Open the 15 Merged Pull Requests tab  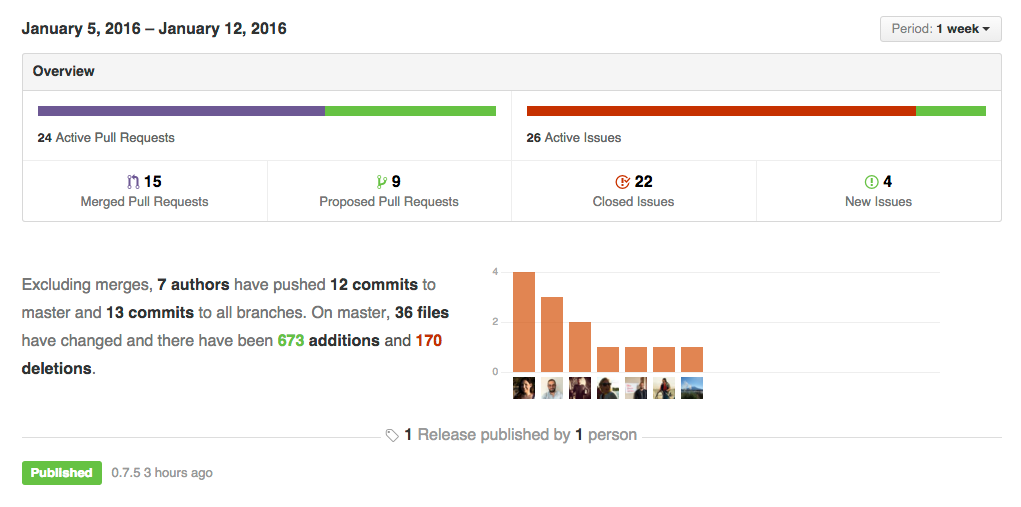click(145, 191)
